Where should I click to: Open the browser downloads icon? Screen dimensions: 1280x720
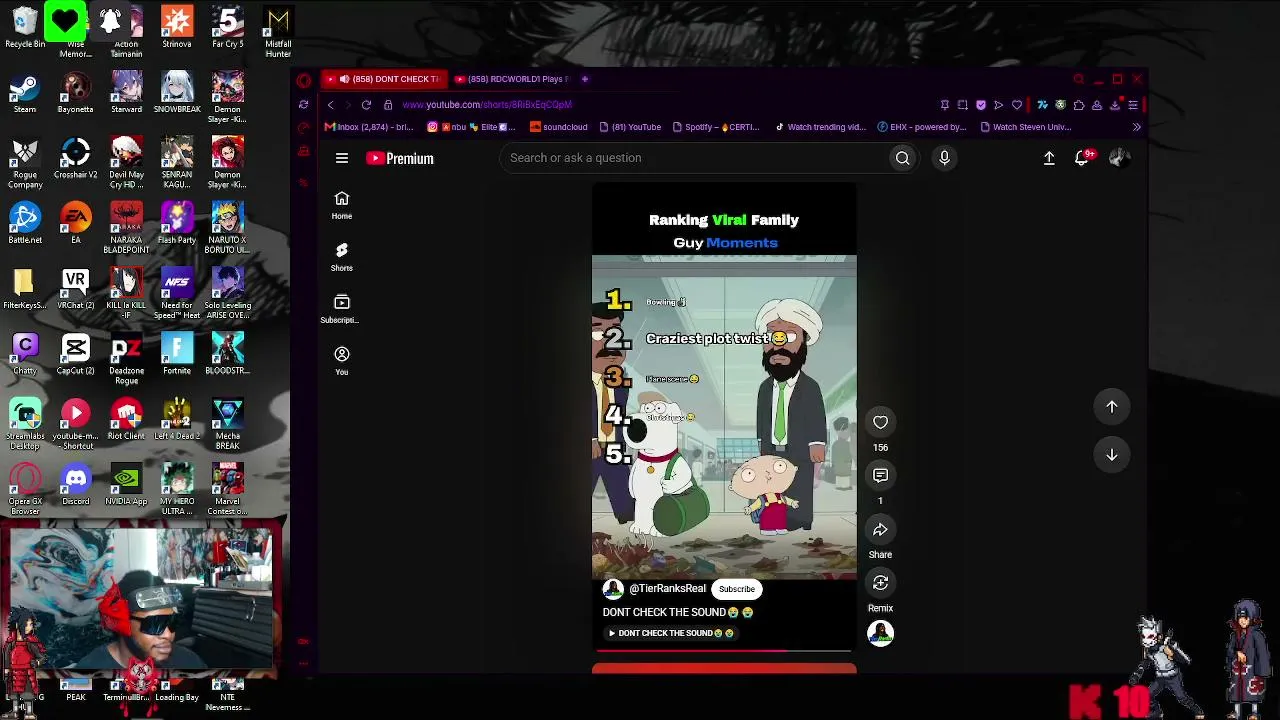[x=1115, y=105]
